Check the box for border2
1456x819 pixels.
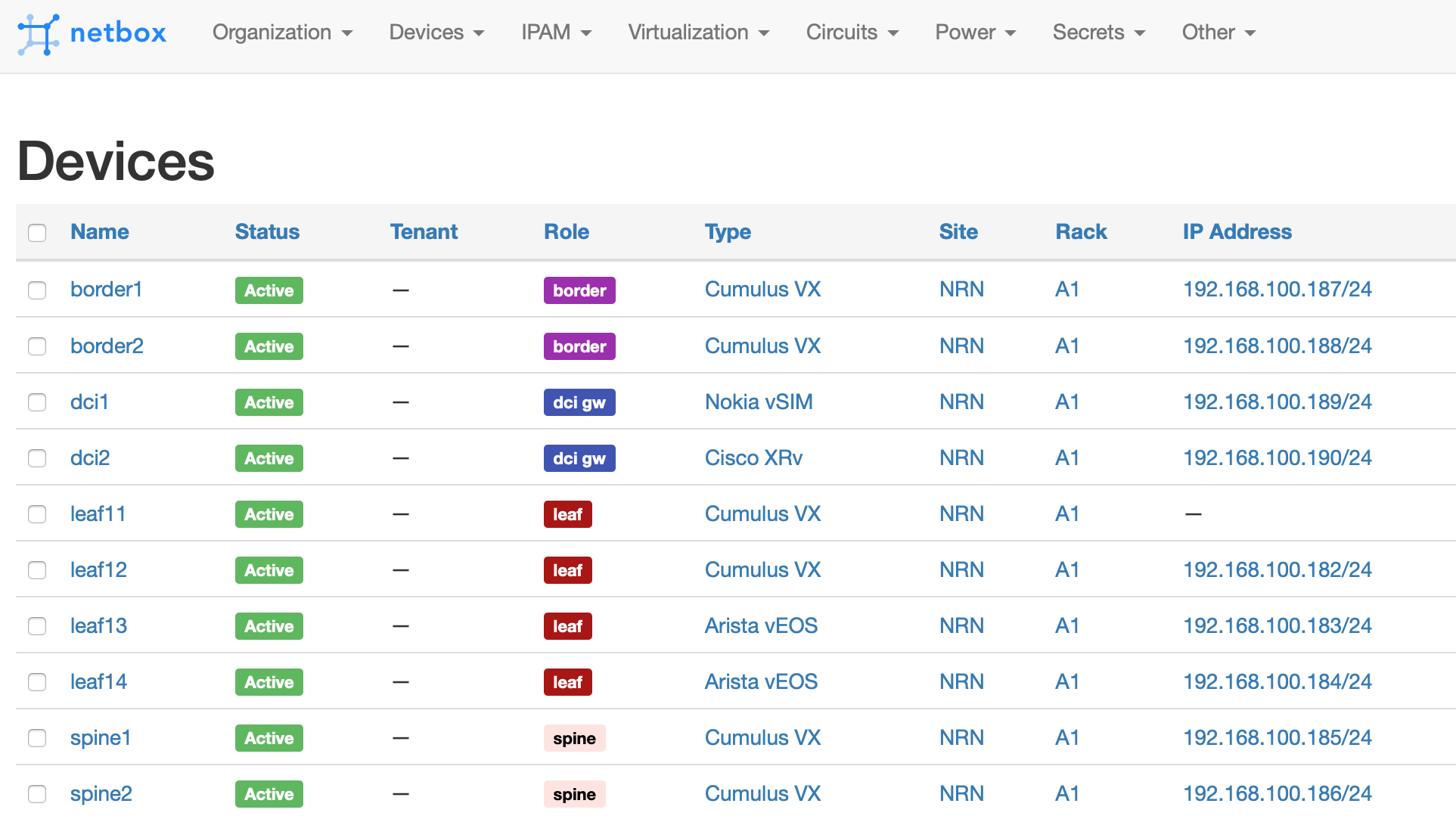point(37,346)
